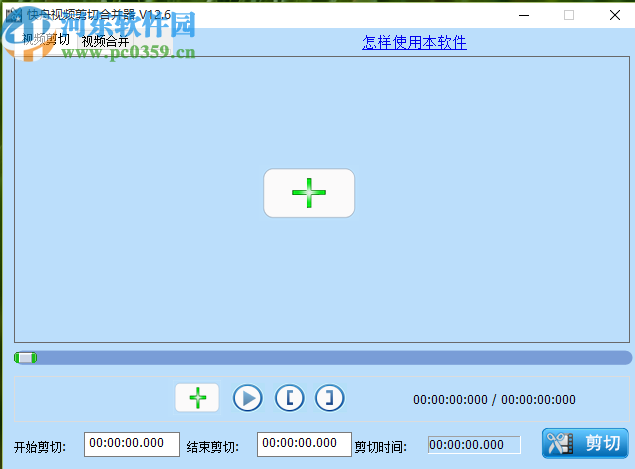
Task: Click the current/total playback time display
Action: tap(494, 399)
